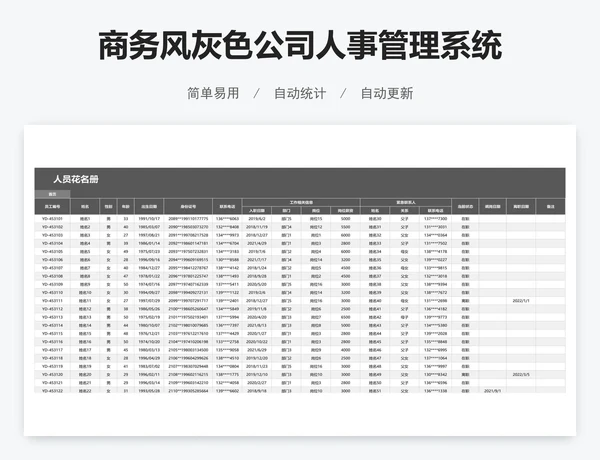The width and height of the screenshot is (600, 460).
Task: Click the 入职日期 sub-header
Action: [x=257, y=210]
